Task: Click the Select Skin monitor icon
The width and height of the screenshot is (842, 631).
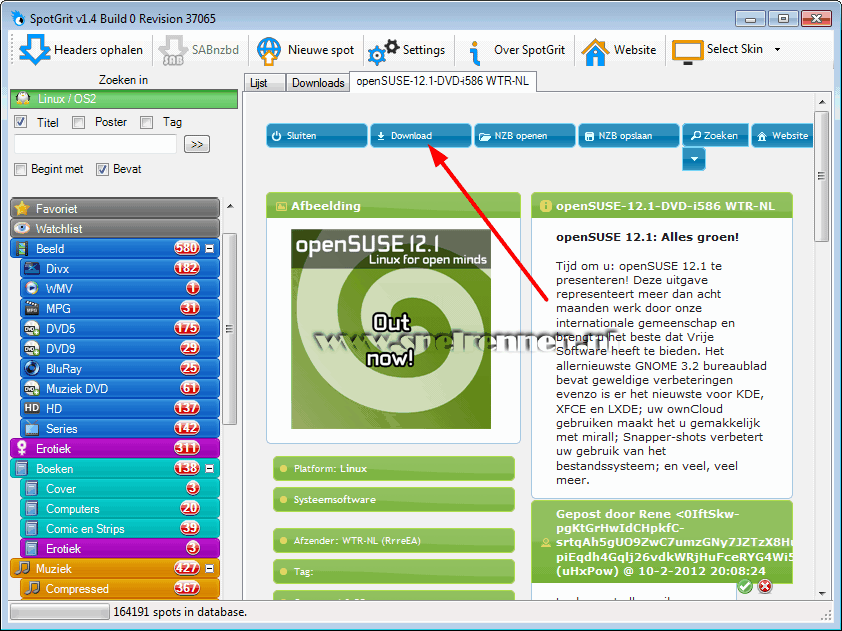Action: [687, 52]
